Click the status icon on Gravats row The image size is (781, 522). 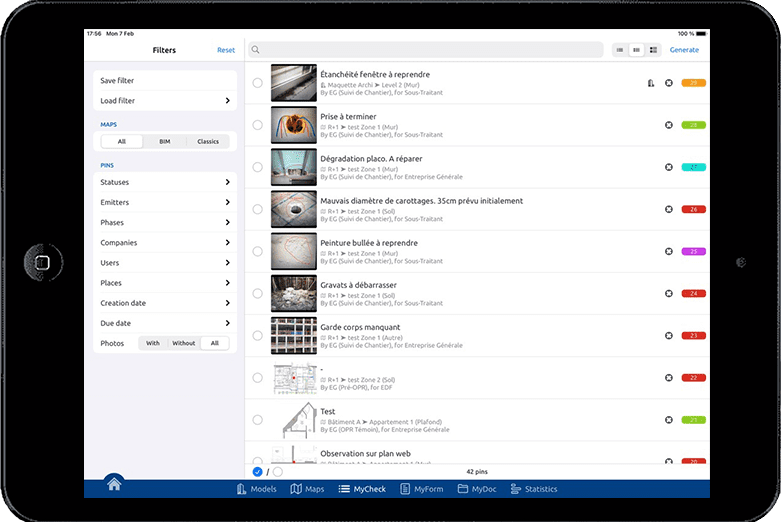pyautogui.click(x=669, y=293)
